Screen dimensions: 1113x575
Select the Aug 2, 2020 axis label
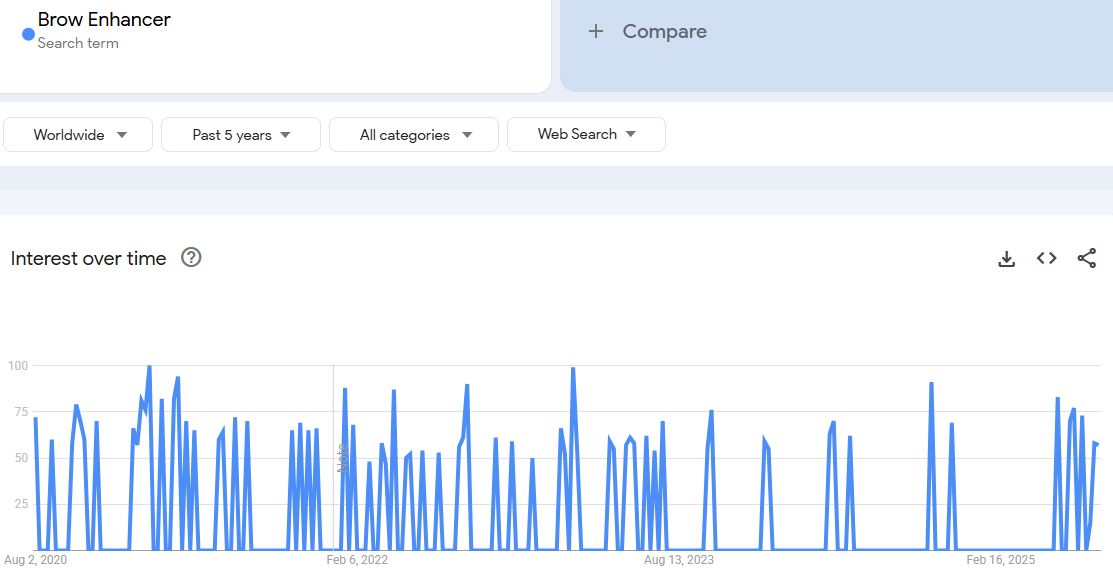point(36,560)
